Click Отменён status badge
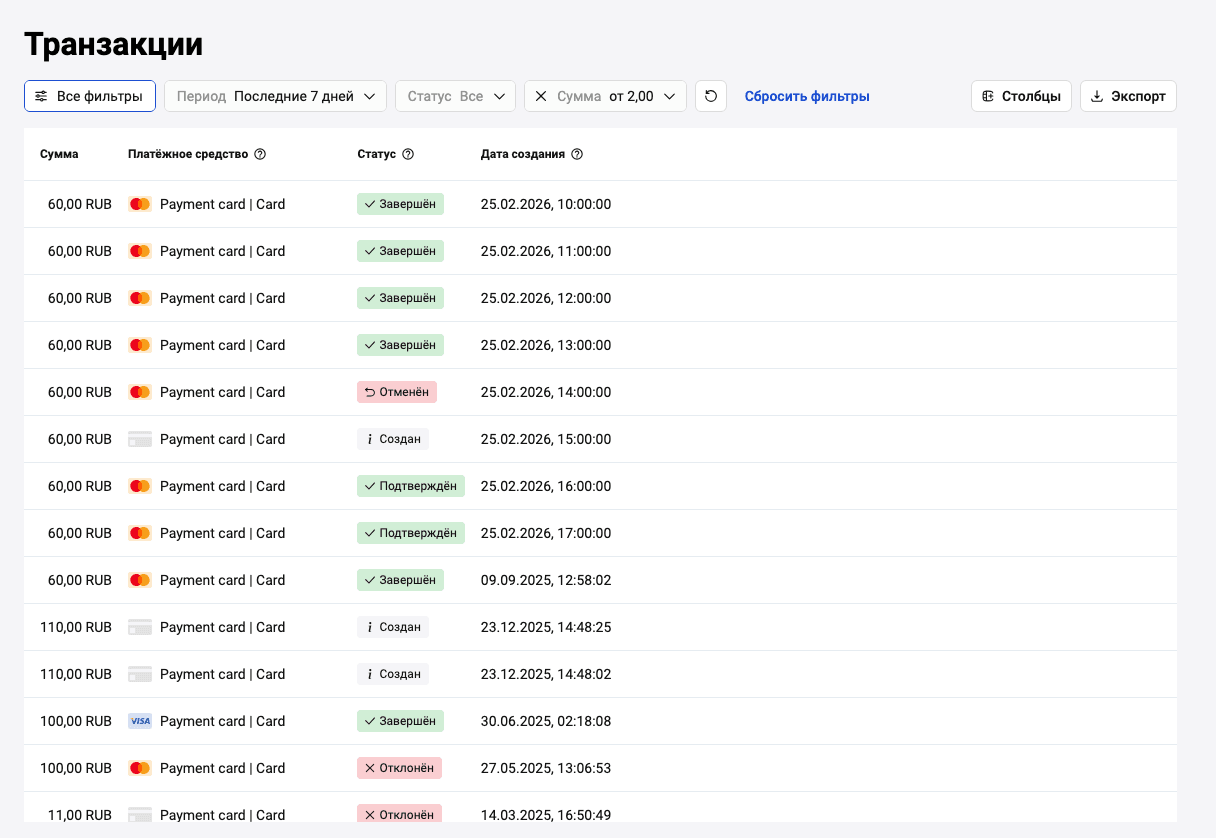Viewport: 1216px width, 838px height. click(397, 392)
